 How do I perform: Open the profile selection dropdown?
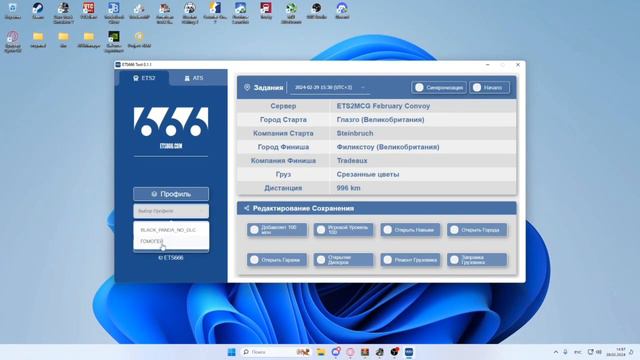pos(171,211)
